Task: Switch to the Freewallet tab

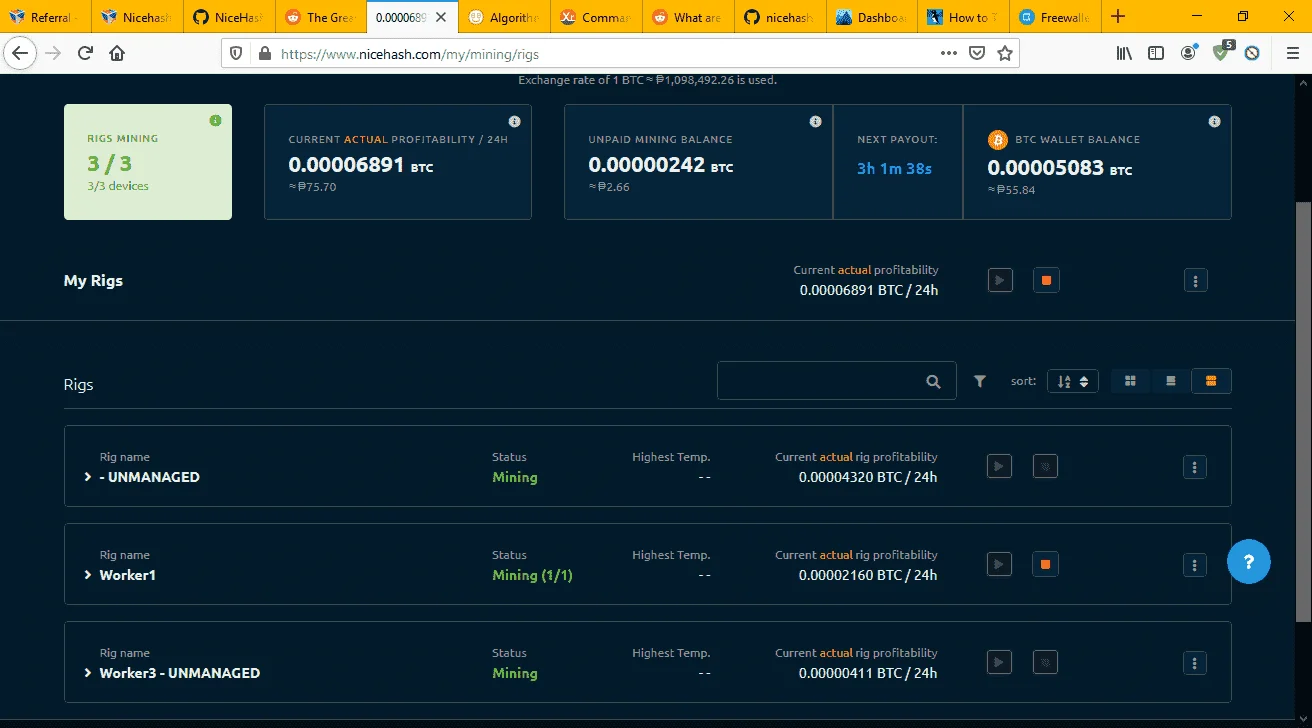Action: coord(1055,17)
